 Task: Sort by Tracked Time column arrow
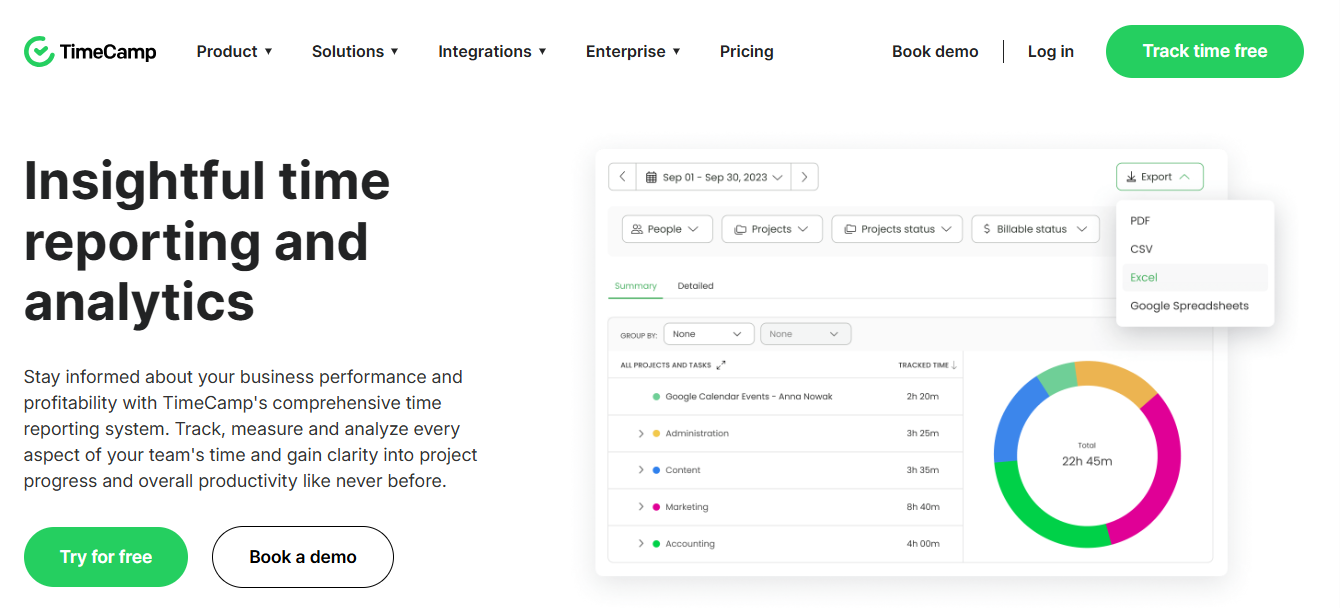click(x=954, y=365)
